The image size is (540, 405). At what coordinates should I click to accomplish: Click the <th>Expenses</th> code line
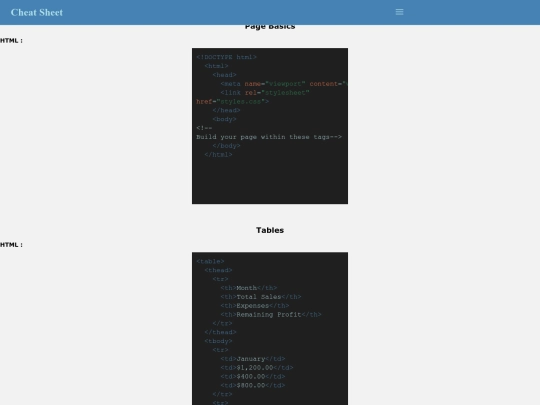(255, 306)
